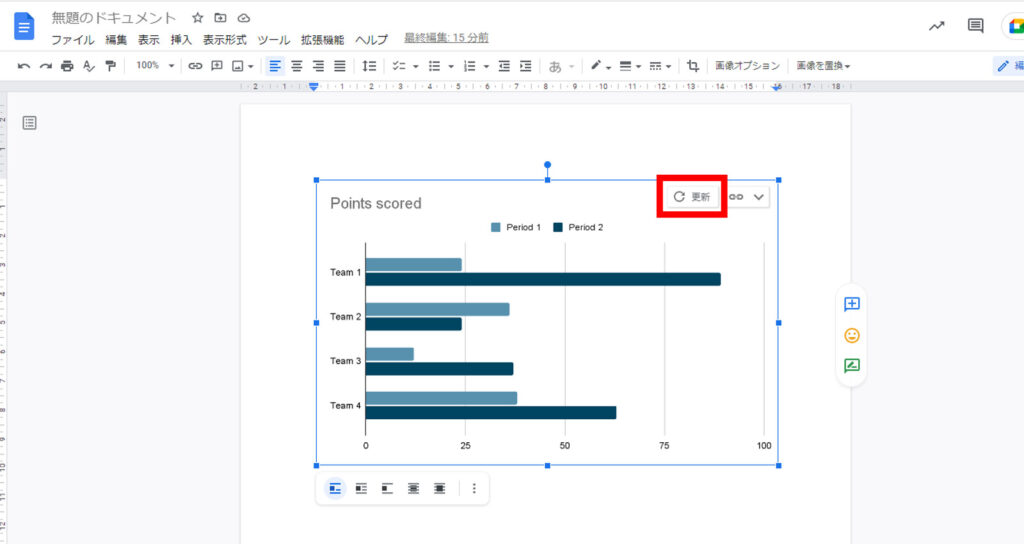Expand the bulleted list options arrow
The height and width of the screenshot is (544, 1024).
pyautogui.click(x=451, y=66)
